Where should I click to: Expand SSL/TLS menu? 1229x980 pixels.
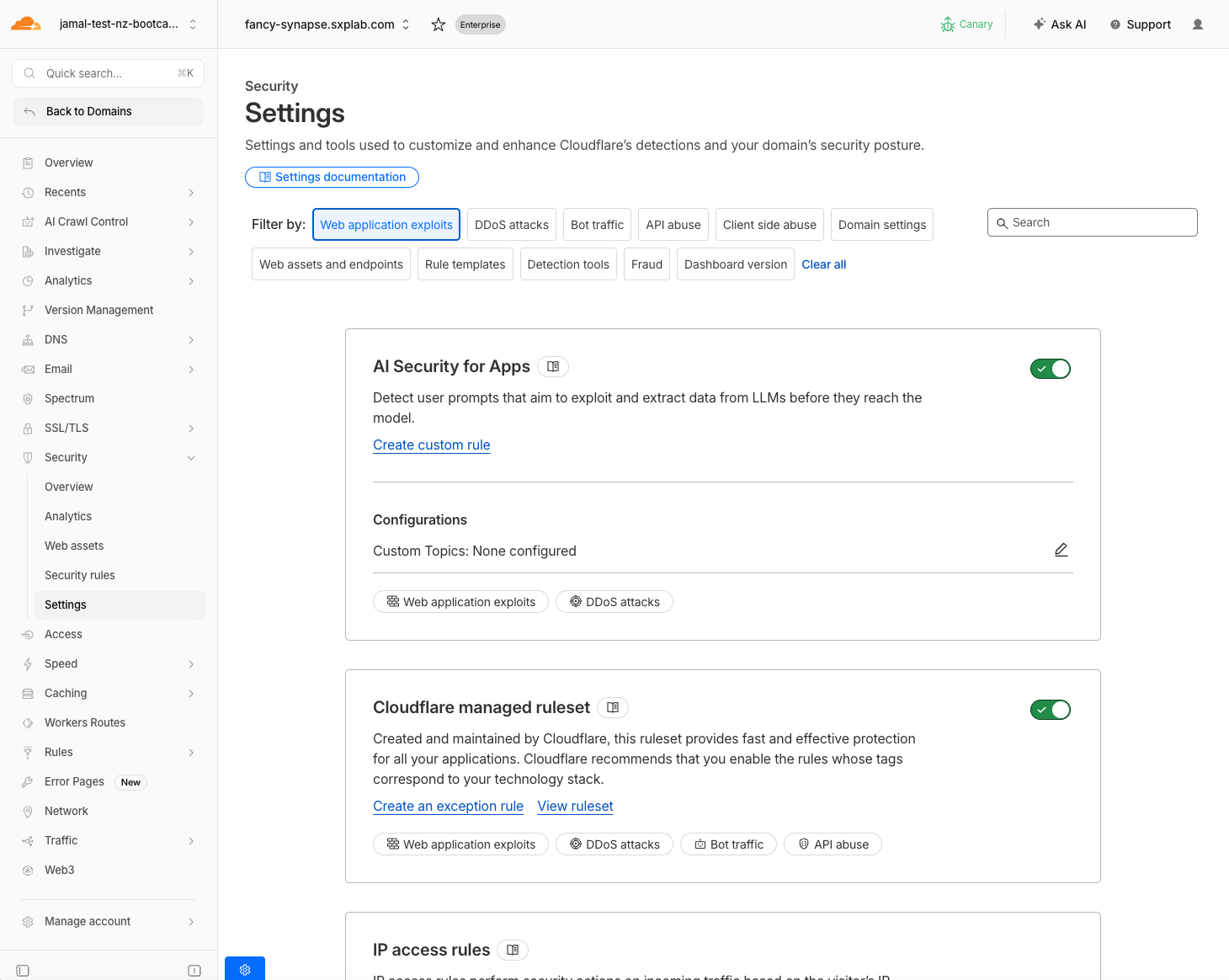tap(191, 429)
